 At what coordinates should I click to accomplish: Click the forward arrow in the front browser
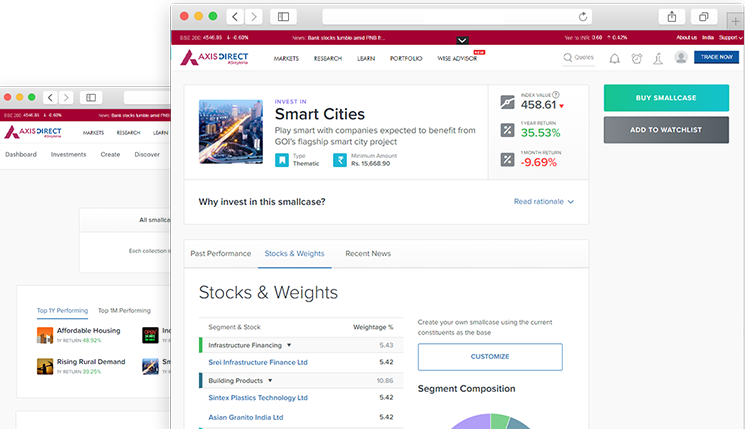click(x=254, y=17)
